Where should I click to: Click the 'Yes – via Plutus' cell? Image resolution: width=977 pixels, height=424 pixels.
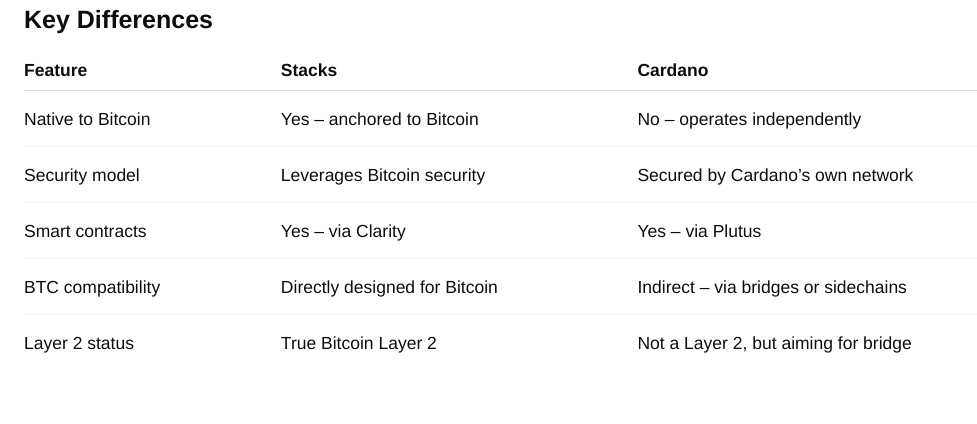[698, 231]
